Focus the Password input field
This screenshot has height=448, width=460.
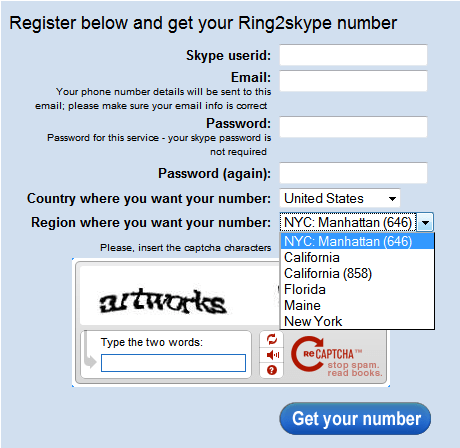pos(353,127)
